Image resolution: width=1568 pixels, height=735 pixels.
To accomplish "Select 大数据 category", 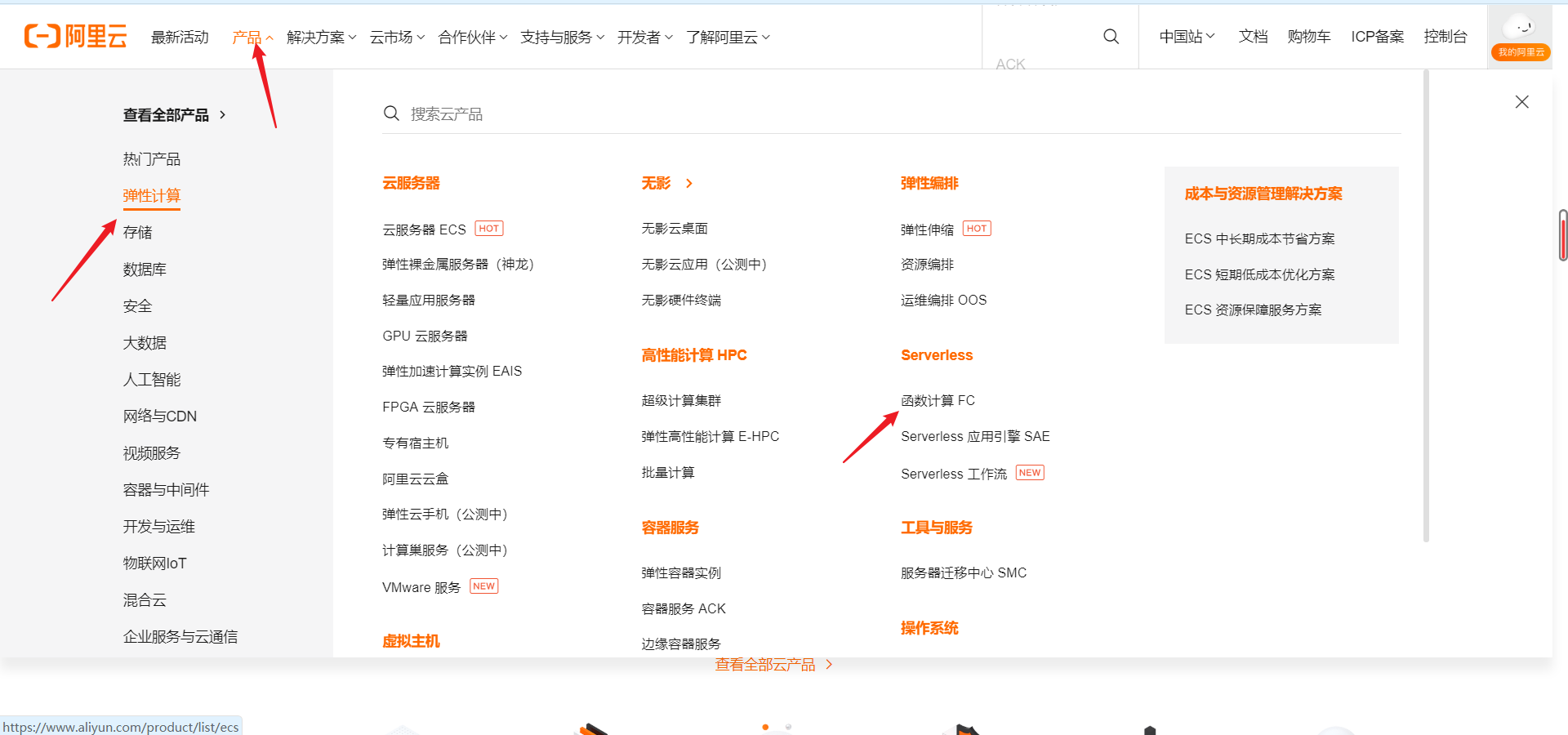I will 145,343.
